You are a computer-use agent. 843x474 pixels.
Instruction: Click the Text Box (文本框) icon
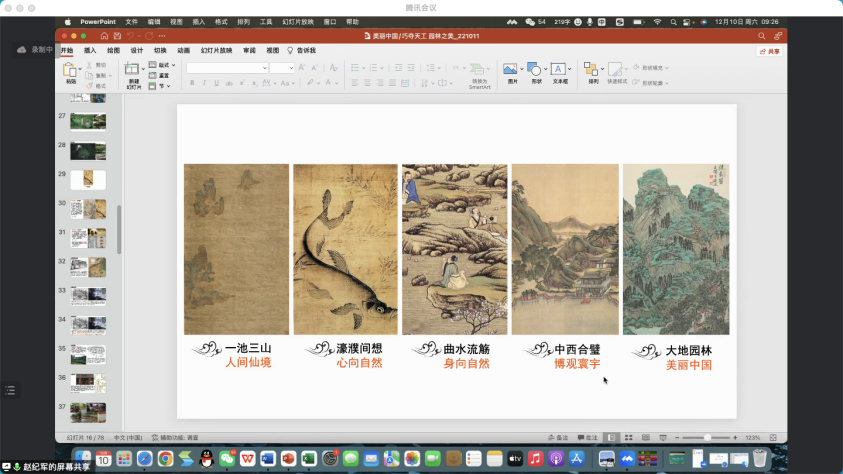pyautogui.click(x=560, y=71)
